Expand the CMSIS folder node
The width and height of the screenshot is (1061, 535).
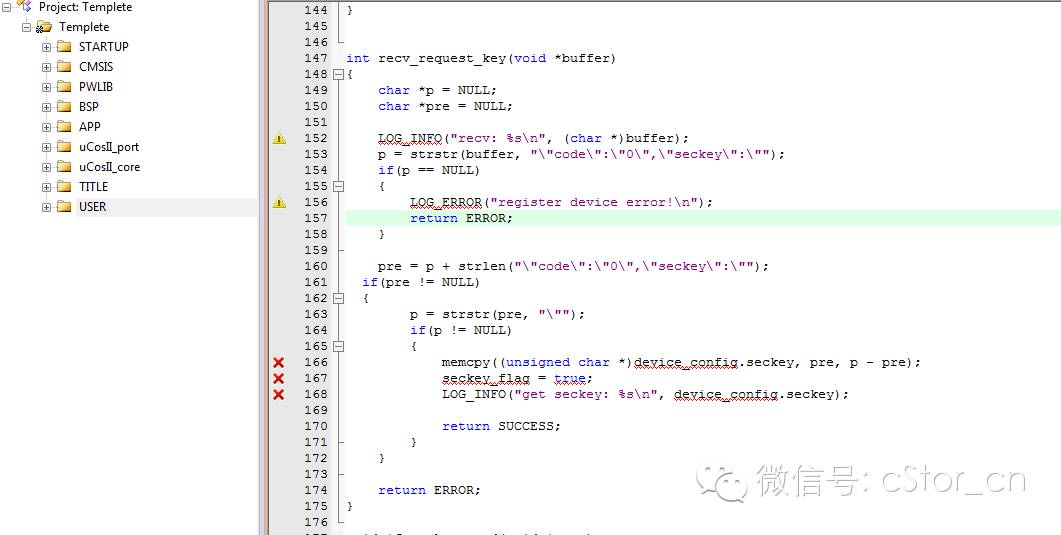(46, 67)
